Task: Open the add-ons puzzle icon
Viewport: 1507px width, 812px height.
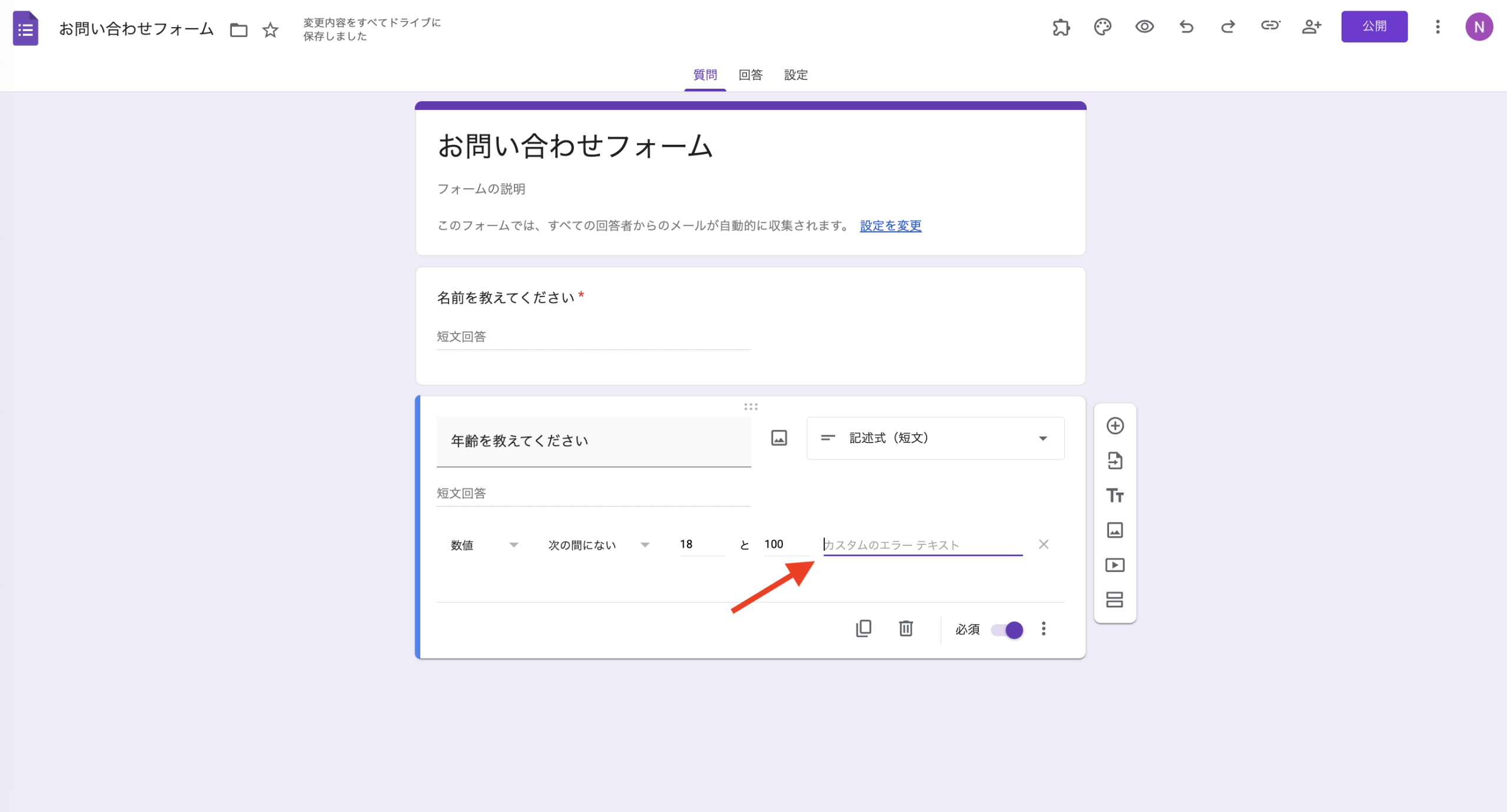Action: pos(1061,27)
